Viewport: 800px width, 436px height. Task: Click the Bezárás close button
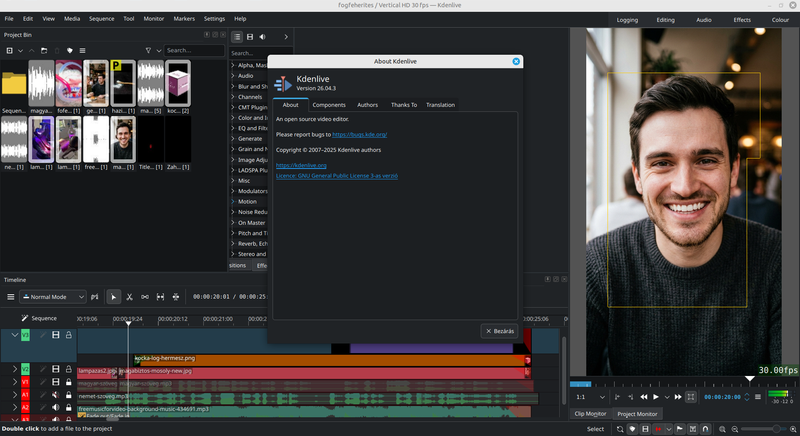tap(499, 331)
